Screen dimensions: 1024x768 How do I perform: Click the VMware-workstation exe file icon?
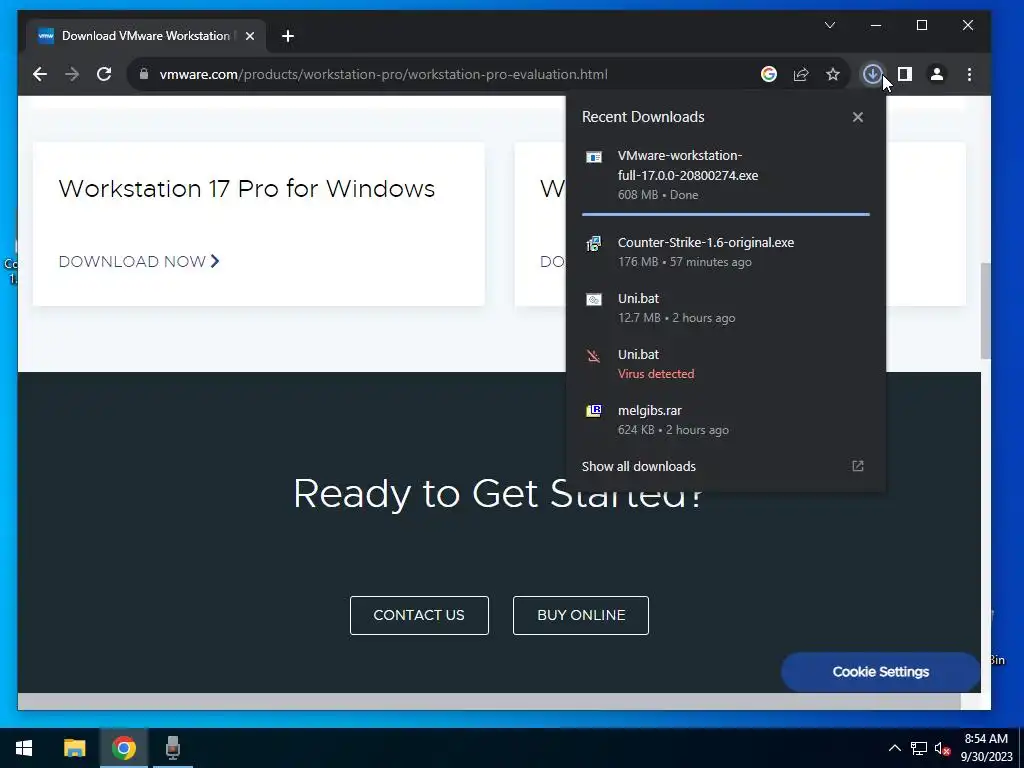click(594, 157)
